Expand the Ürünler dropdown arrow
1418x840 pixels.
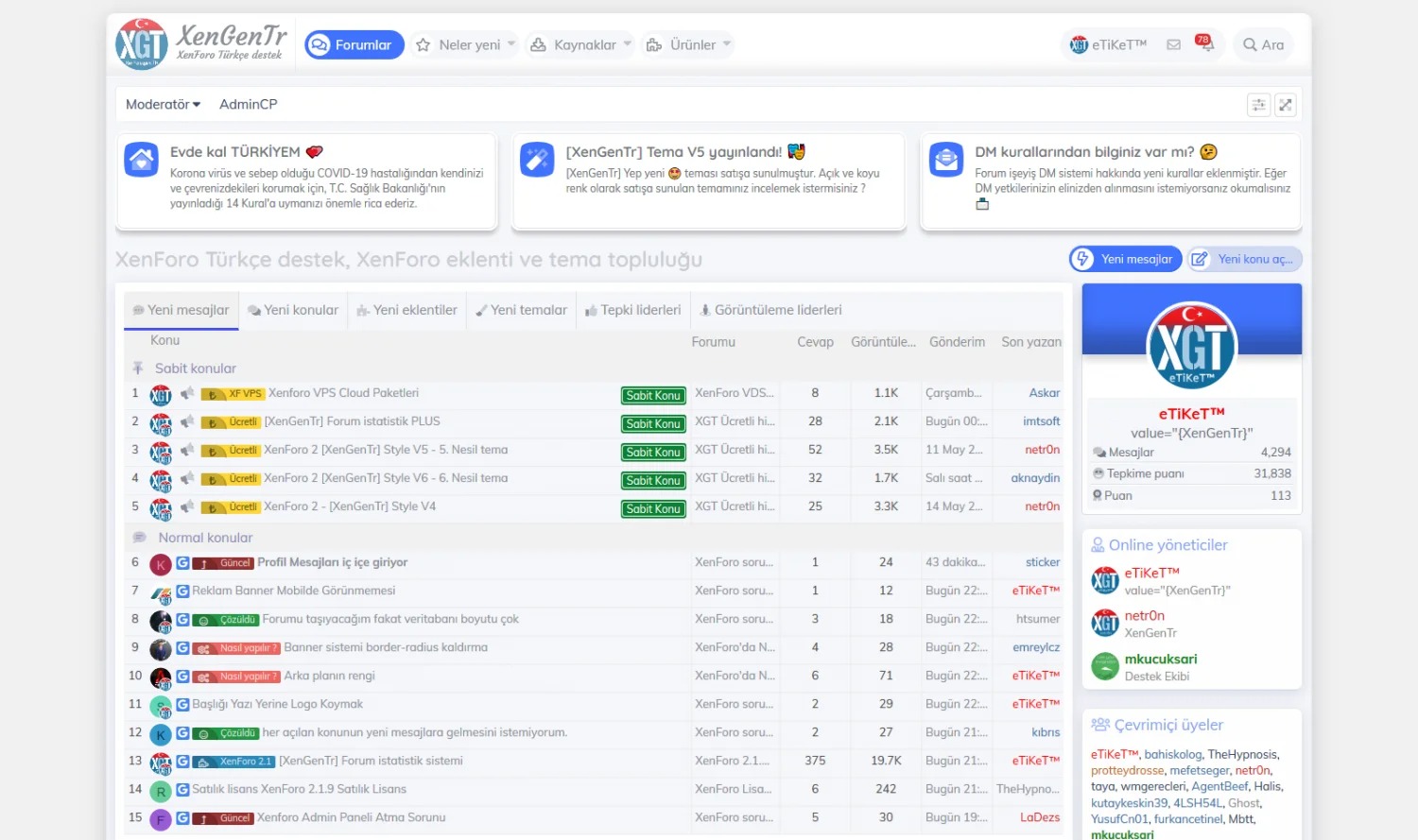click(x=727, y=44)
